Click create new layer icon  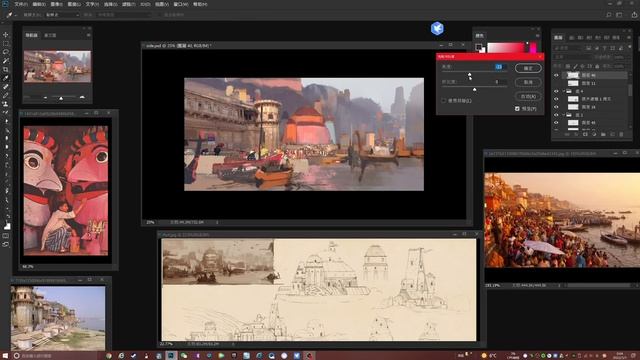click(x=613, y=134)
